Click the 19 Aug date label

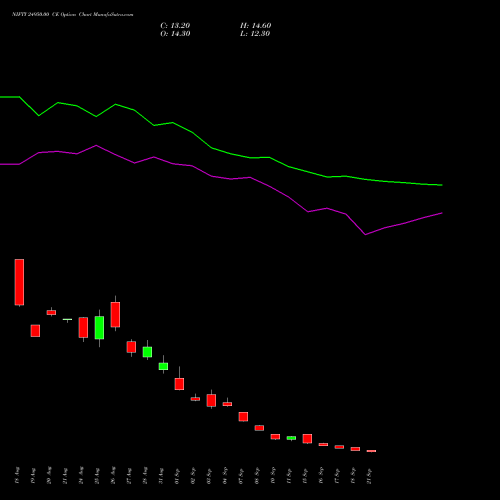33,475
